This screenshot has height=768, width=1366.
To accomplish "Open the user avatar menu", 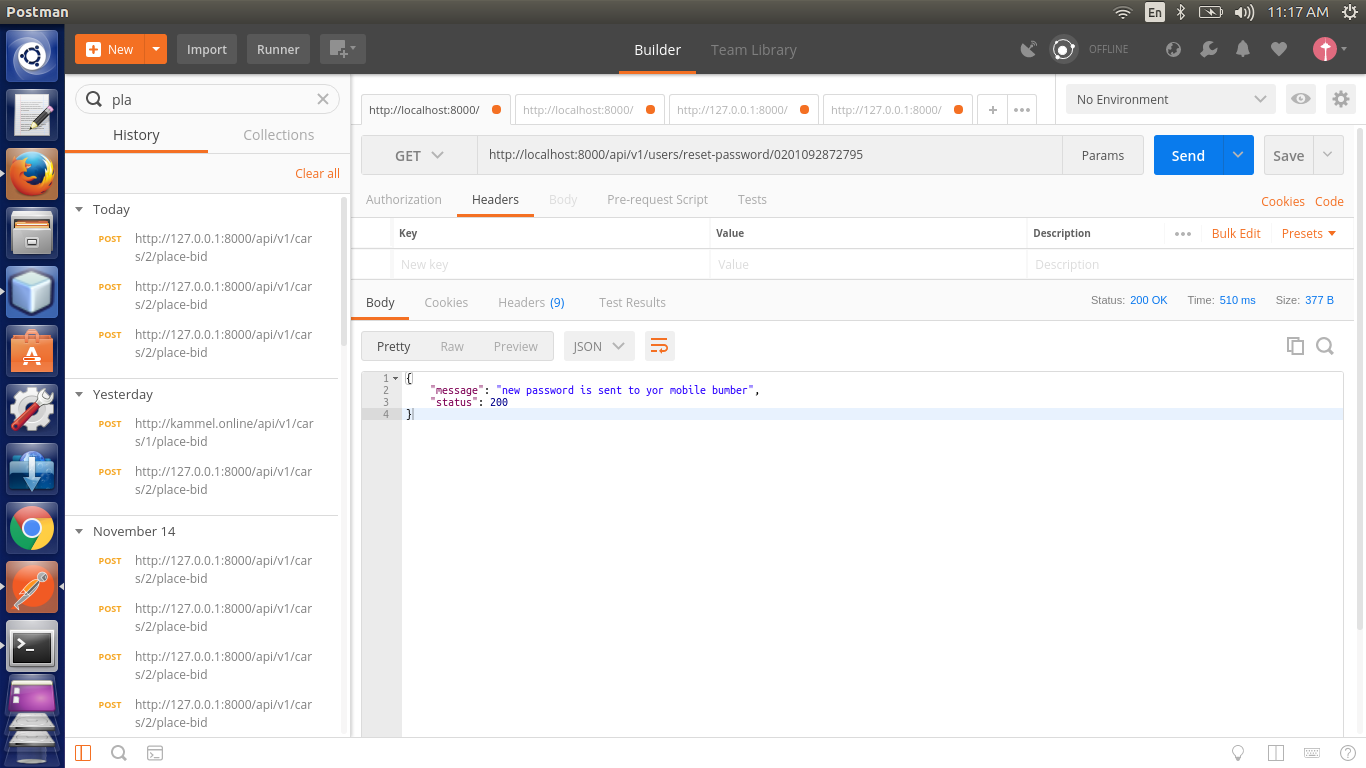I will pyautogui.click(x=1329, y=49).
